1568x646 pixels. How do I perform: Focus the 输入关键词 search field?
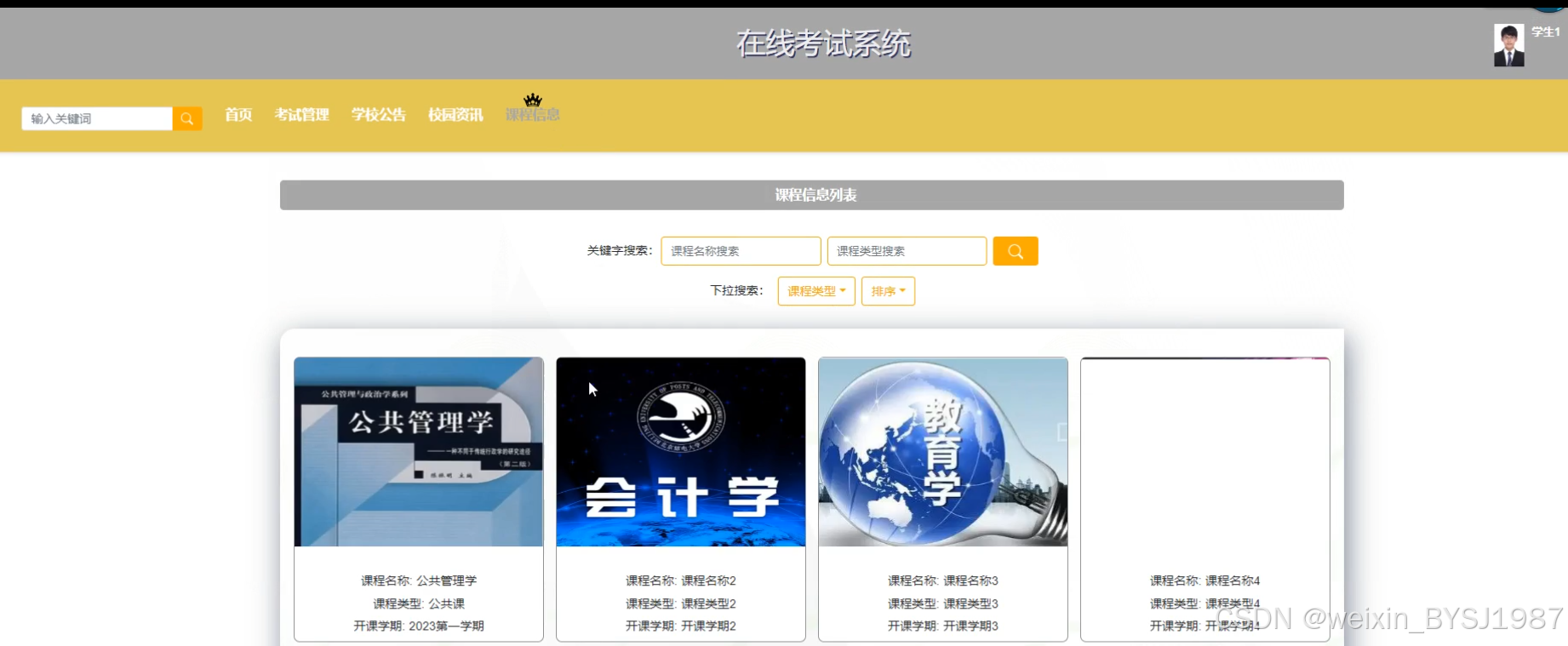tap(97, 118)
